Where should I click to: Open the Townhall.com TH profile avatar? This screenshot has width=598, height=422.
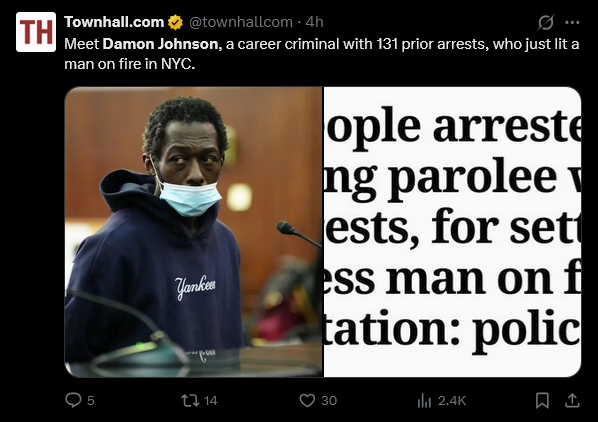pyautogui.click(x=36, y=32)
